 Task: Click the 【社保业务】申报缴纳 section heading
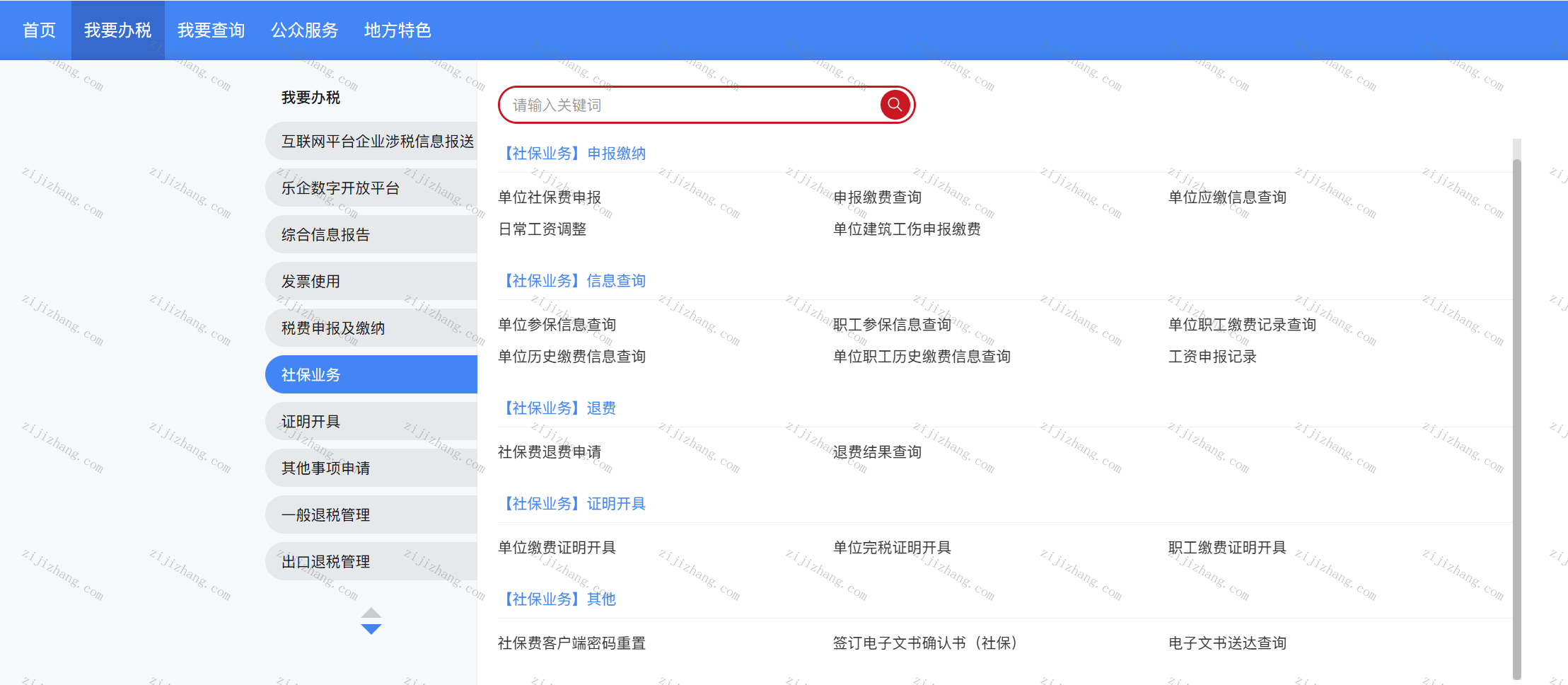(572, 154)
